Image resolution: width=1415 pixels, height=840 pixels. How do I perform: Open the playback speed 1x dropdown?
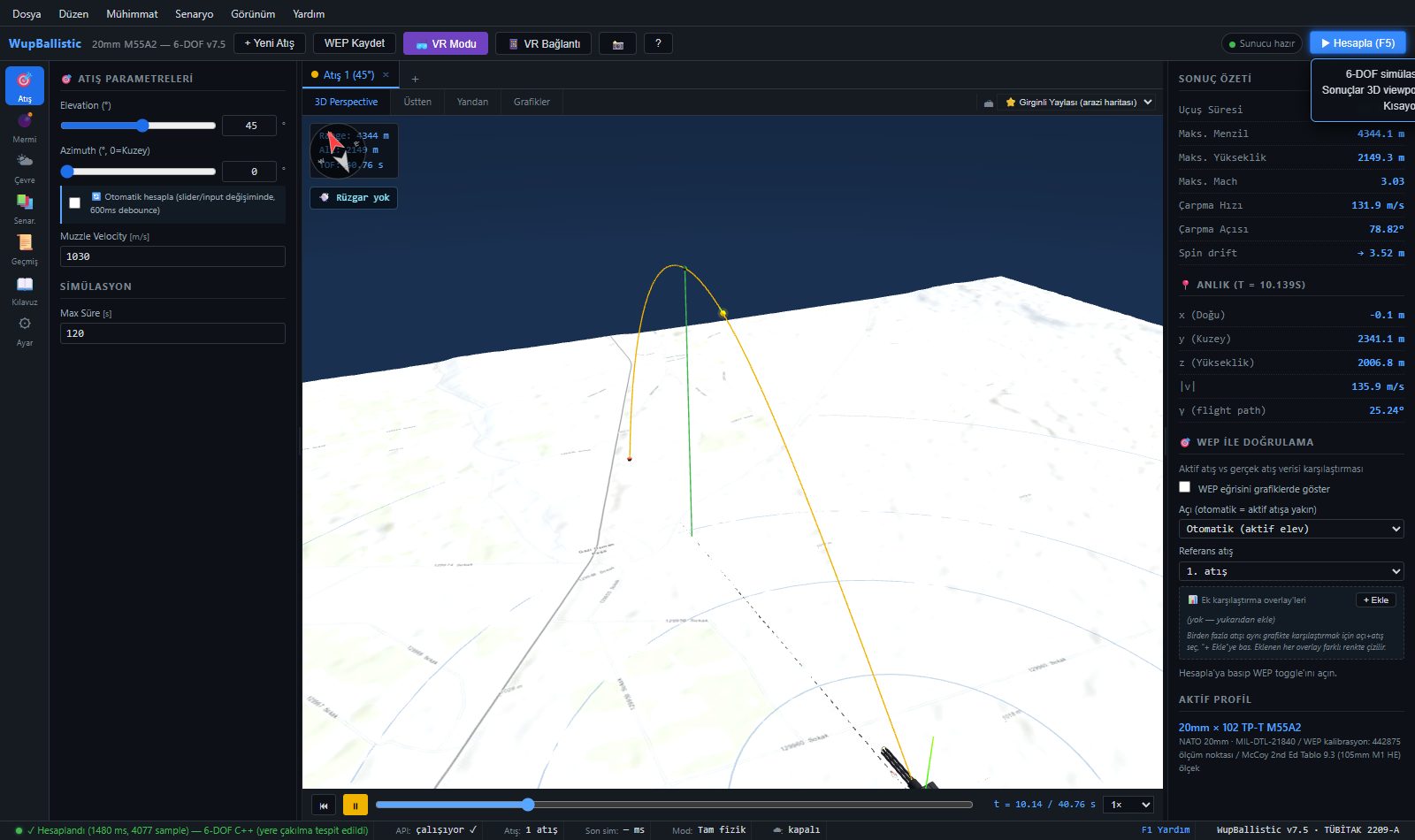(x=1128, y=805)
